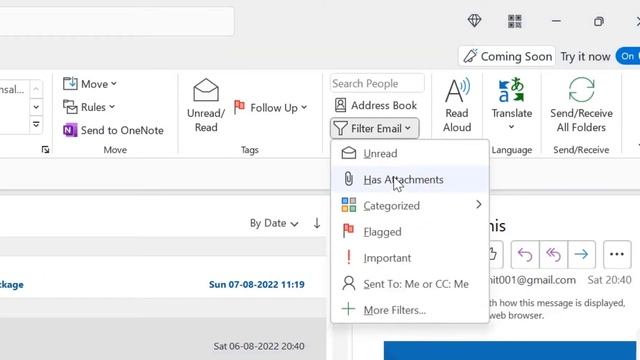Select Unread filter option
Viewport: 640px width, 360px height.
click(x=410, y=153)
